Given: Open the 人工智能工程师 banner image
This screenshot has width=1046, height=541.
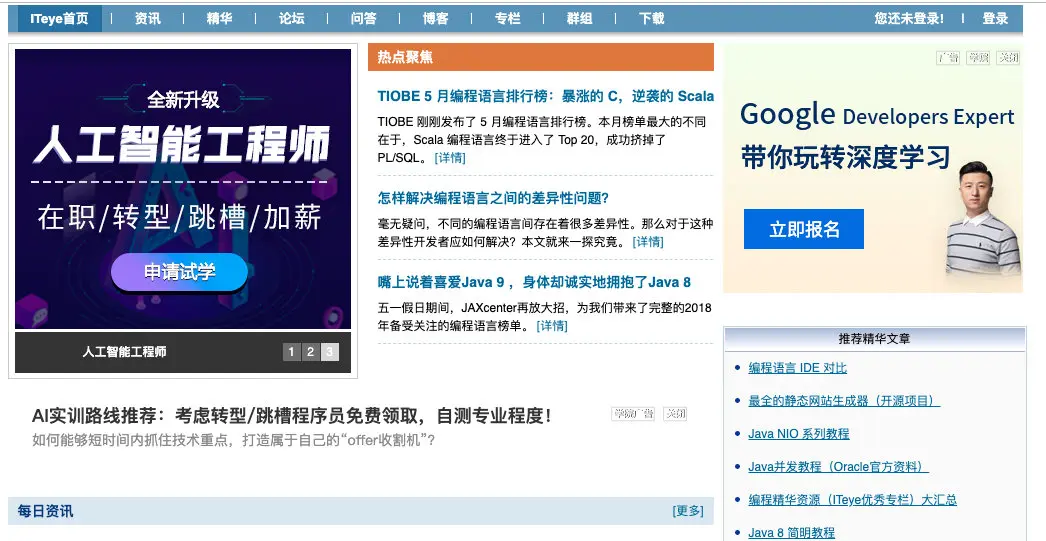Looking at the screenshot, I should pyautogui.click(x=183, y=189).
